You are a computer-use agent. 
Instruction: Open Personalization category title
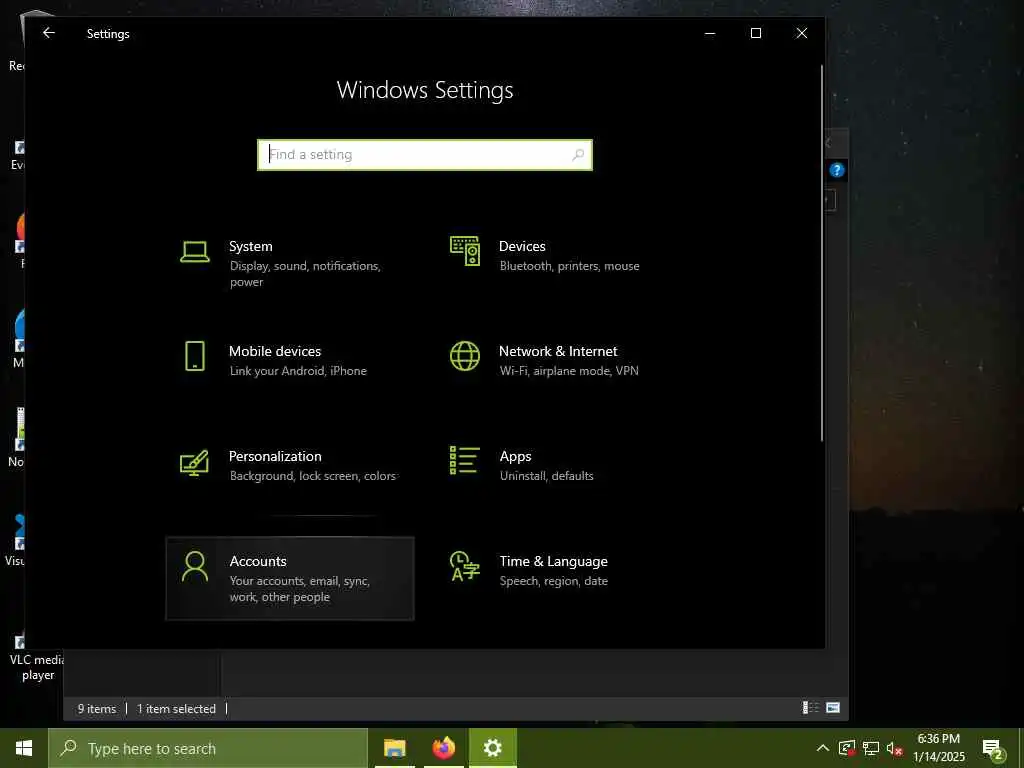coord(275,456)
